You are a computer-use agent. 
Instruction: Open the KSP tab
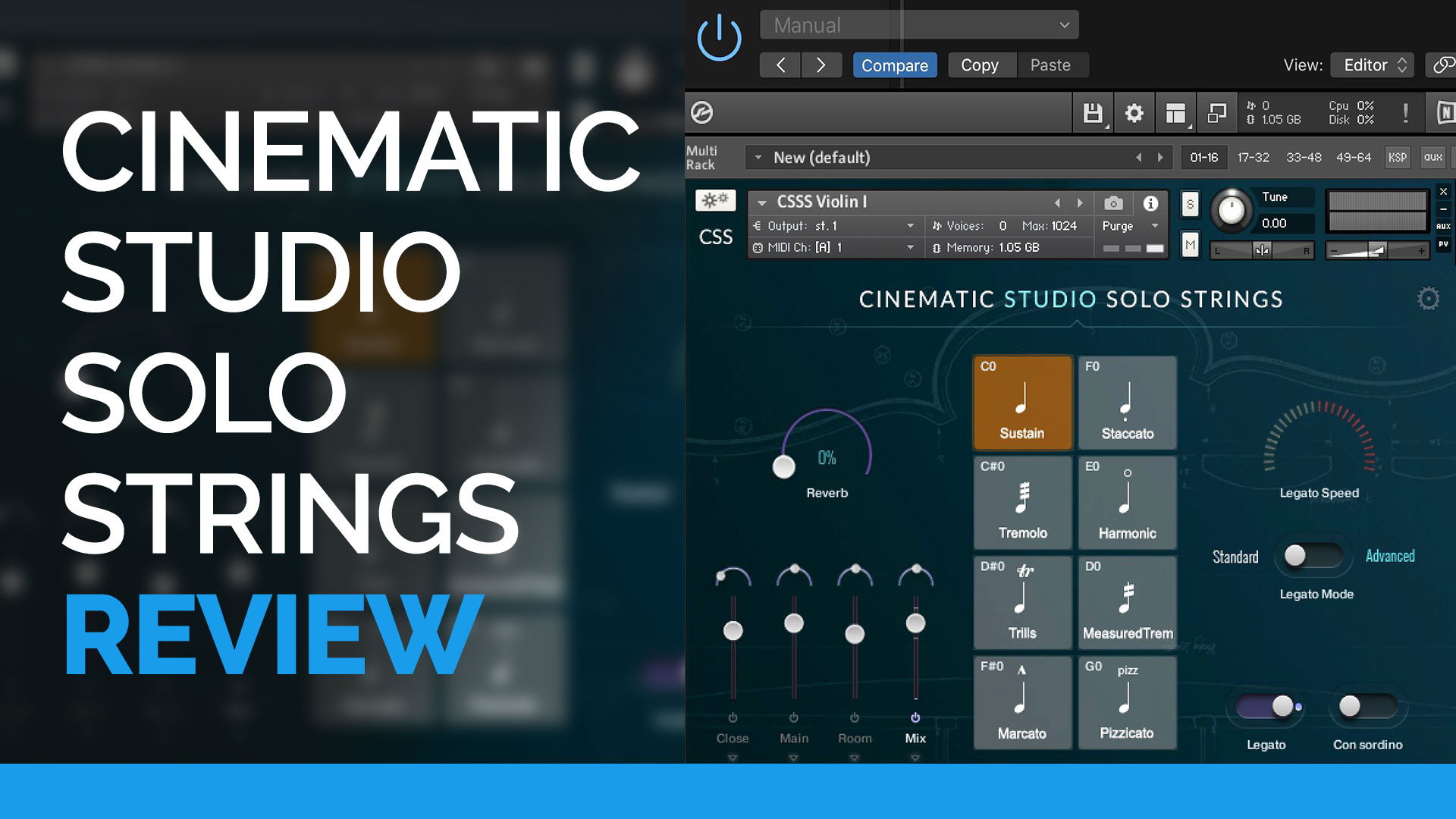pos(1398,157)
